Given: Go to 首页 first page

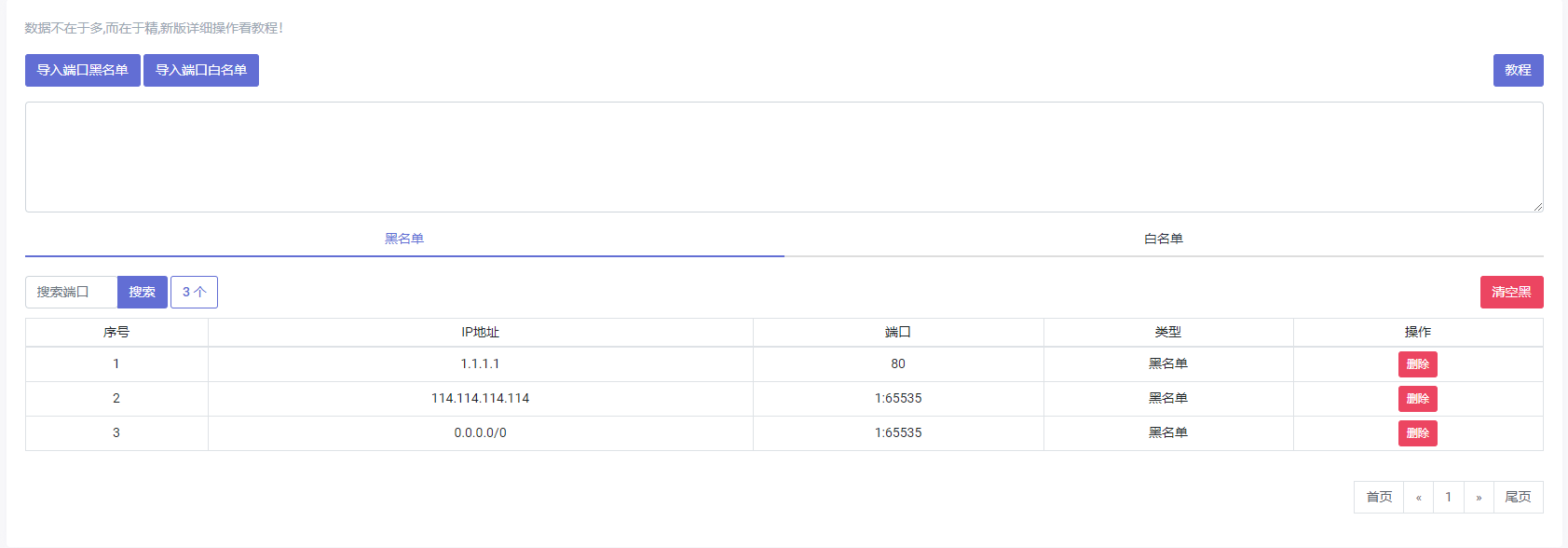Looking at the screenshot, I should (1379, 497).
